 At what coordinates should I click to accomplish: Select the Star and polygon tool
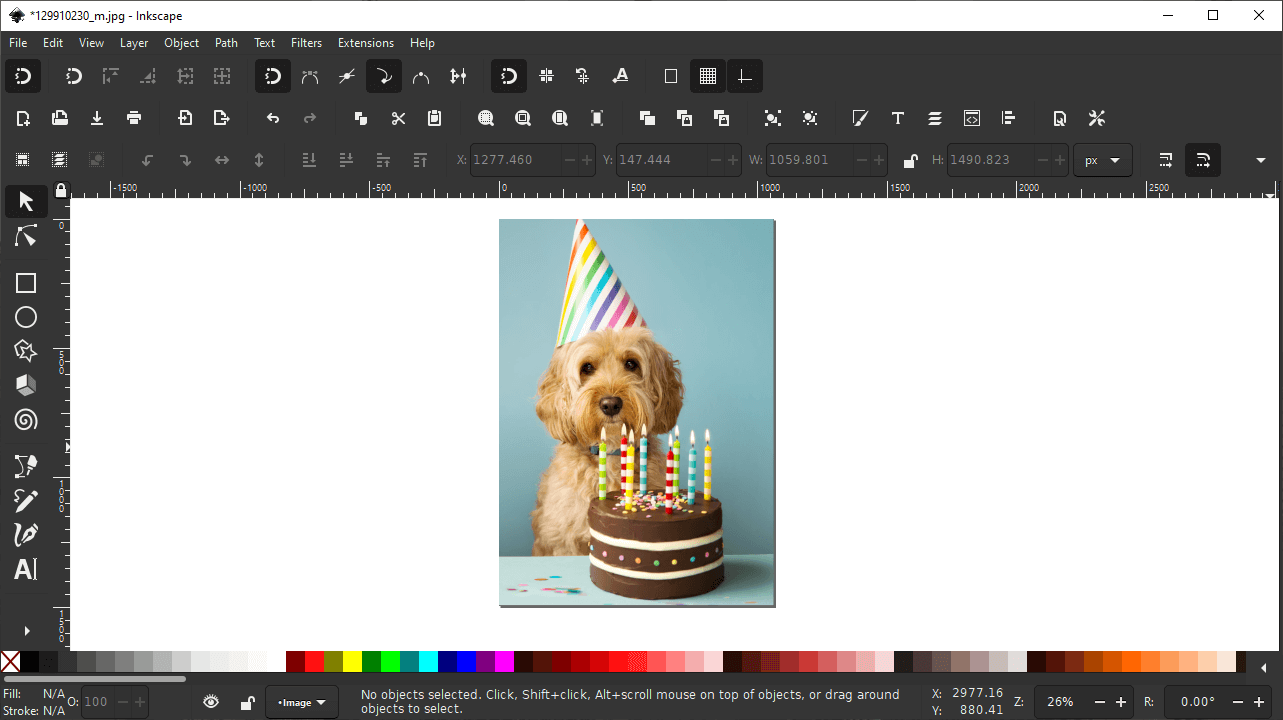pyautogui.click(x=26, y=351)
